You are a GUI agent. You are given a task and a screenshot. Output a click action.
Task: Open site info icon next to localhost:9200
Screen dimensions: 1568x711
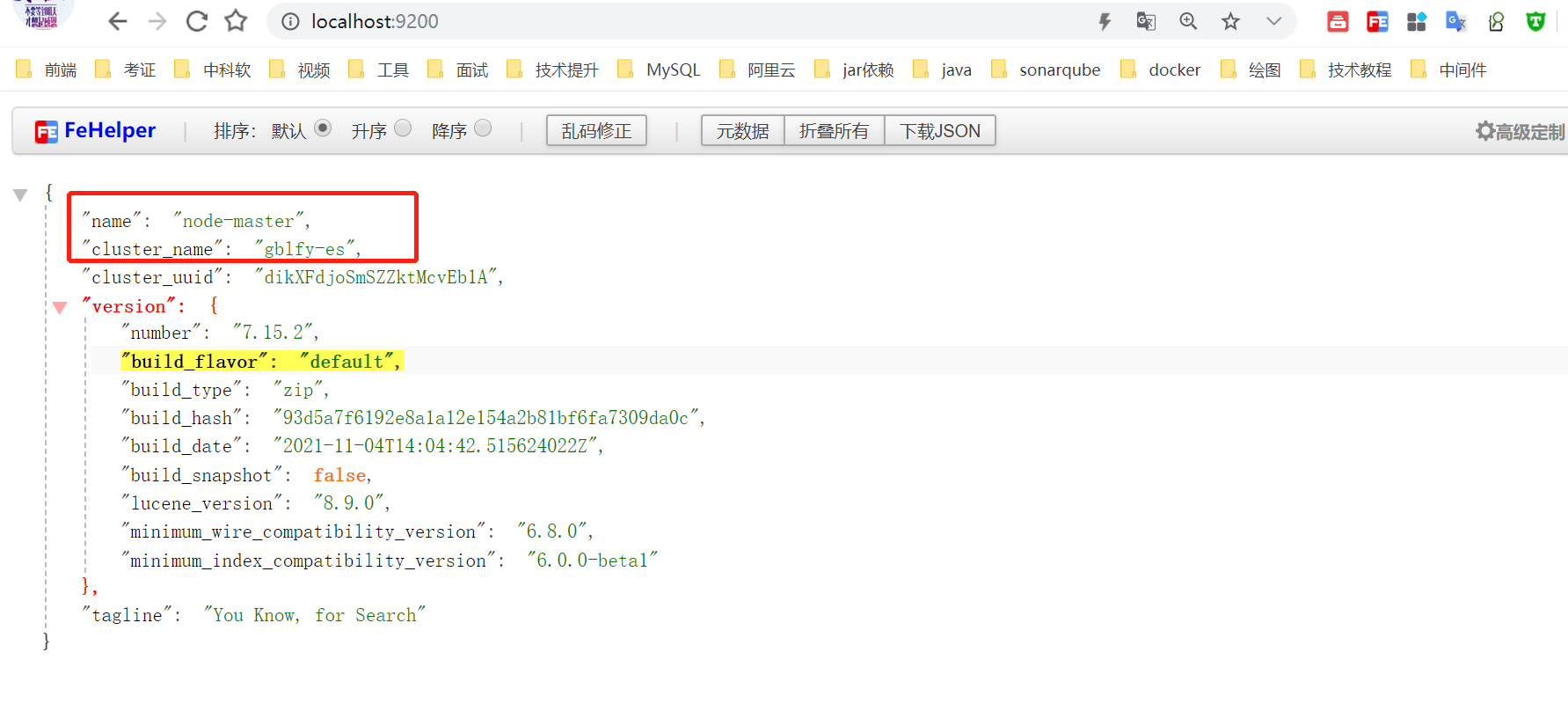point(290,21)
